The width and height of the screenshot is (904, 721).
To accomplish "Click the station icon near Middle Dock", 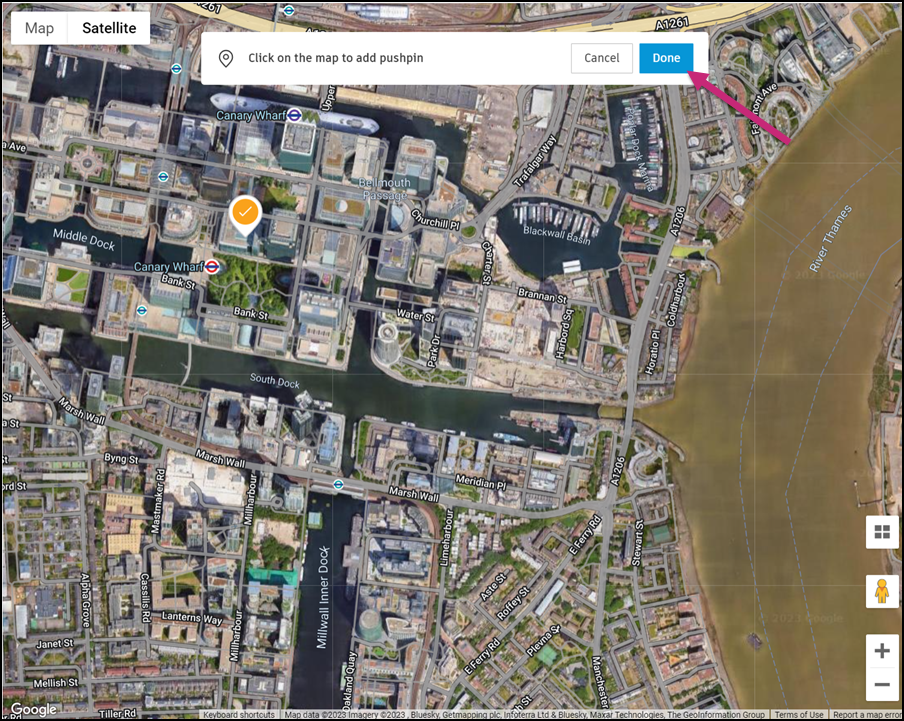I will 163,177.
